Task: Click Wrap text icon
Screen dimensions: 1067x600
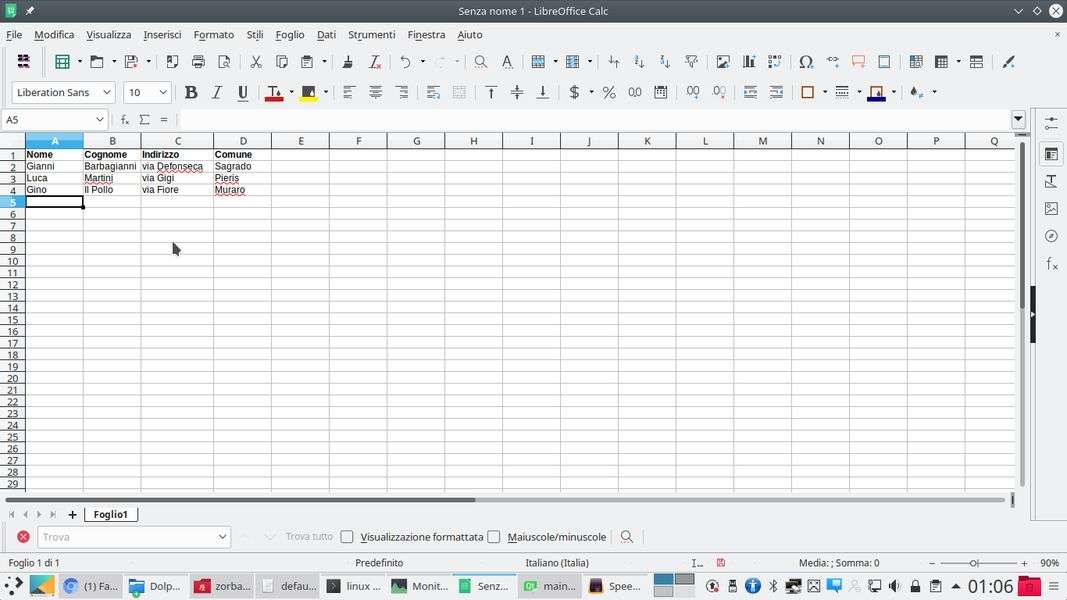Action: [x=433, y=93]
